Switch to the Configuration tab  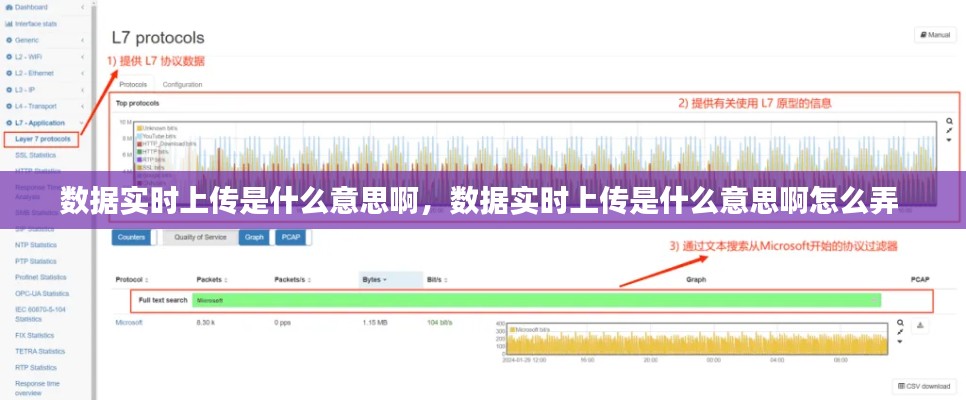pyautogui.click(x=183, y=85)
